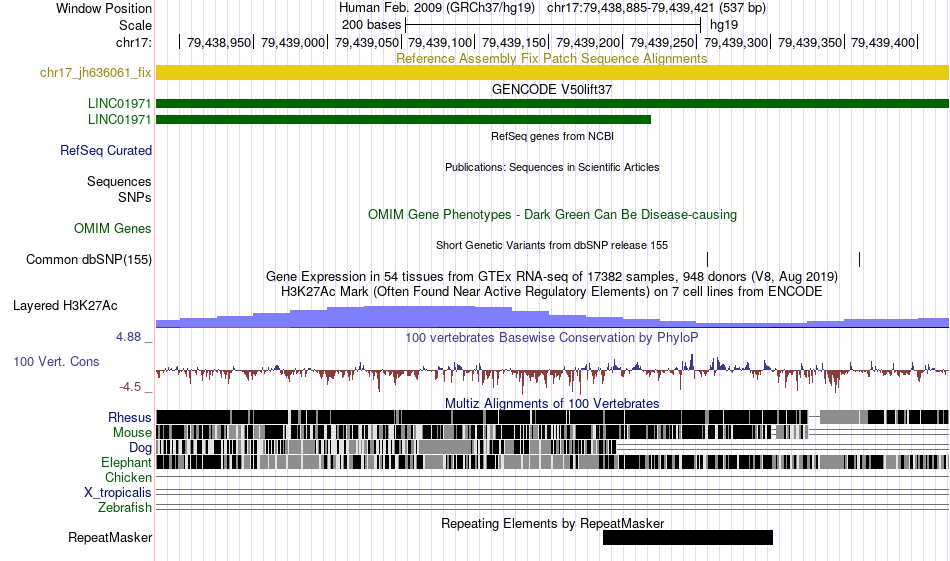The width and height of the screenshot is (950, 561).
Task: Click the RepeatMasker track label
Action: 110,537
